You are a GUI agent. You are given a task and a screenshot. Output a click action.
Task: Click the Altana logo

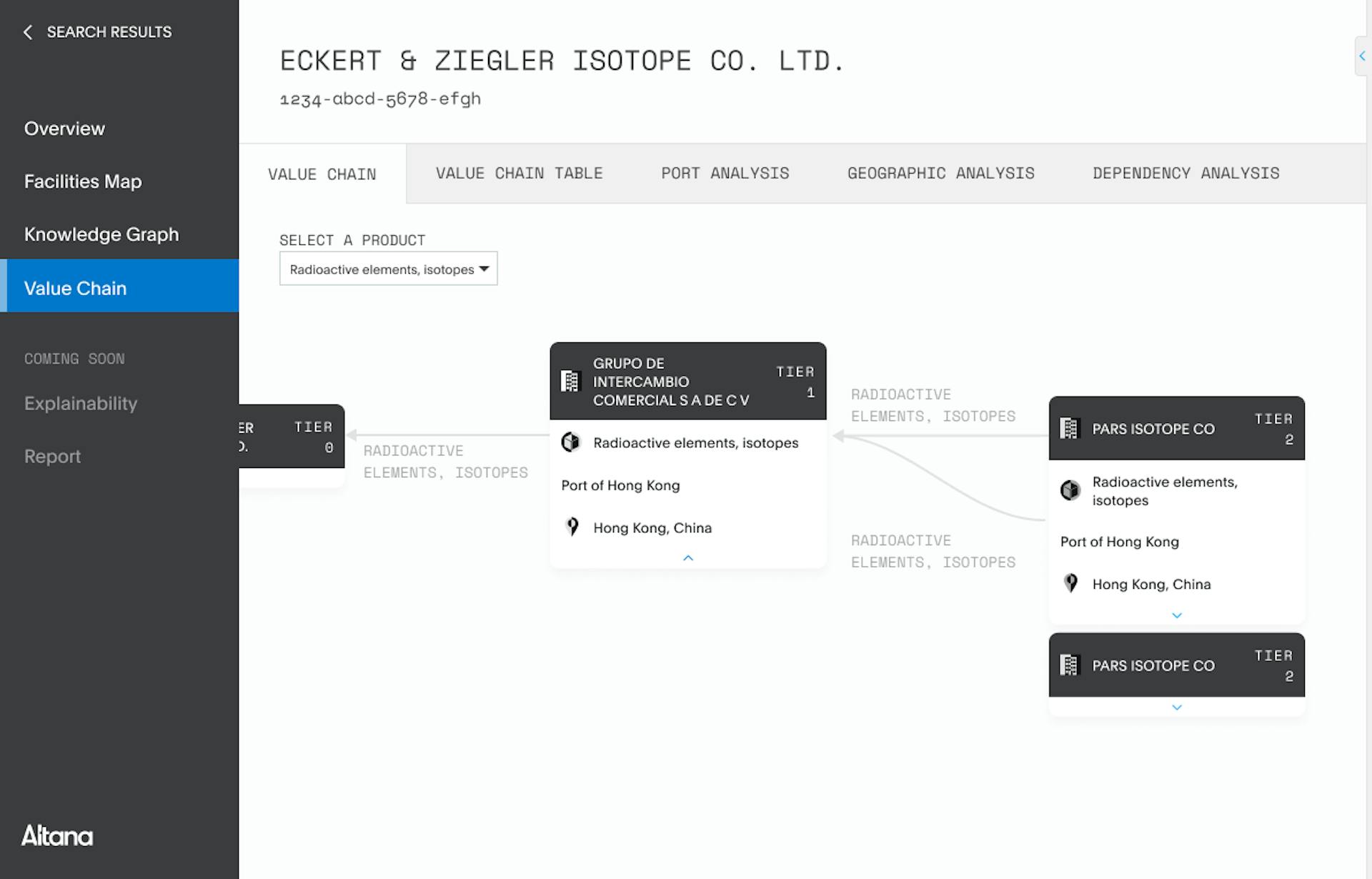tap(57, 835)
